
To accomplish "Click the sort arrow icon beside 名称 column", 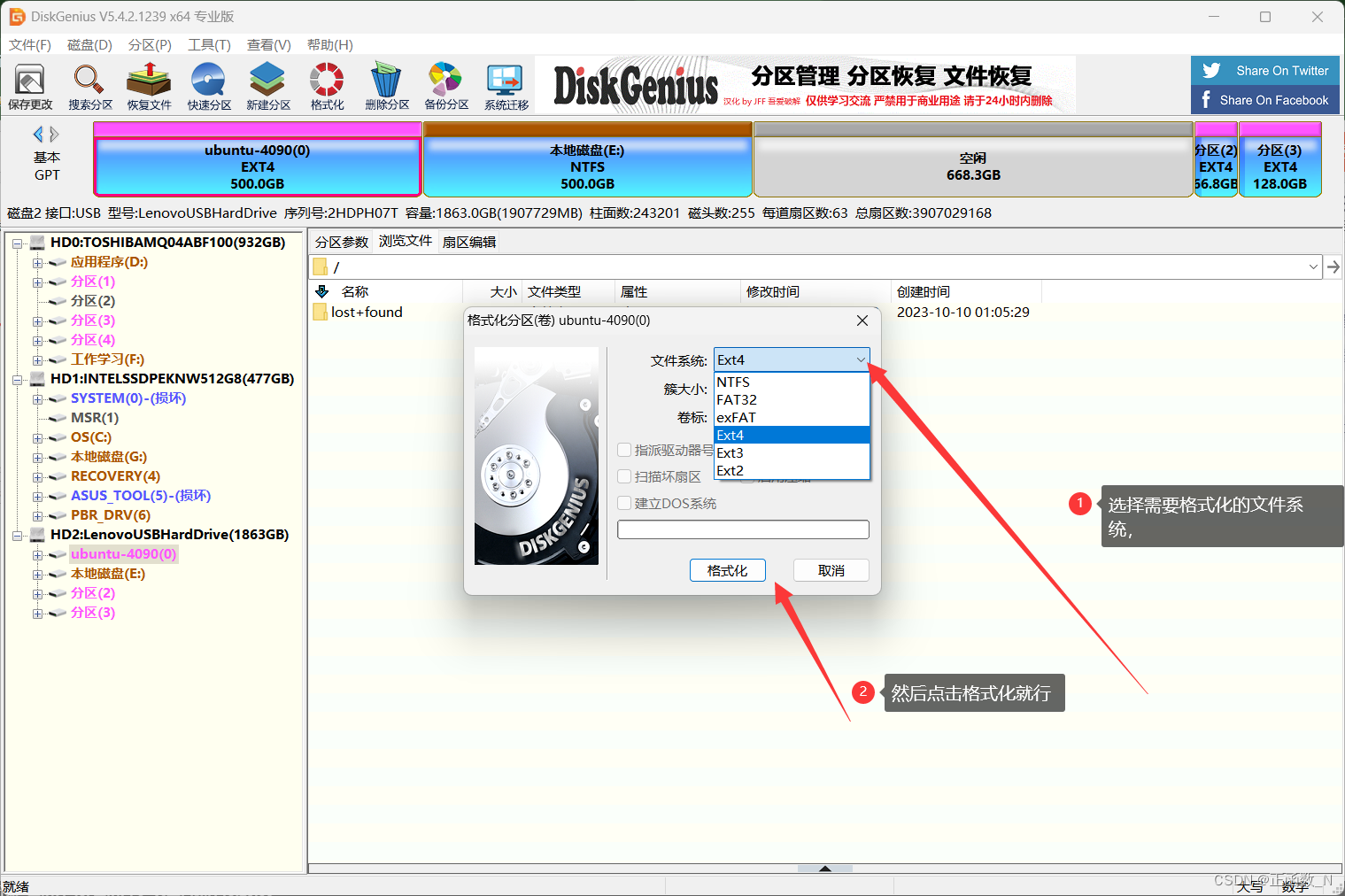I will pos(321,291).
